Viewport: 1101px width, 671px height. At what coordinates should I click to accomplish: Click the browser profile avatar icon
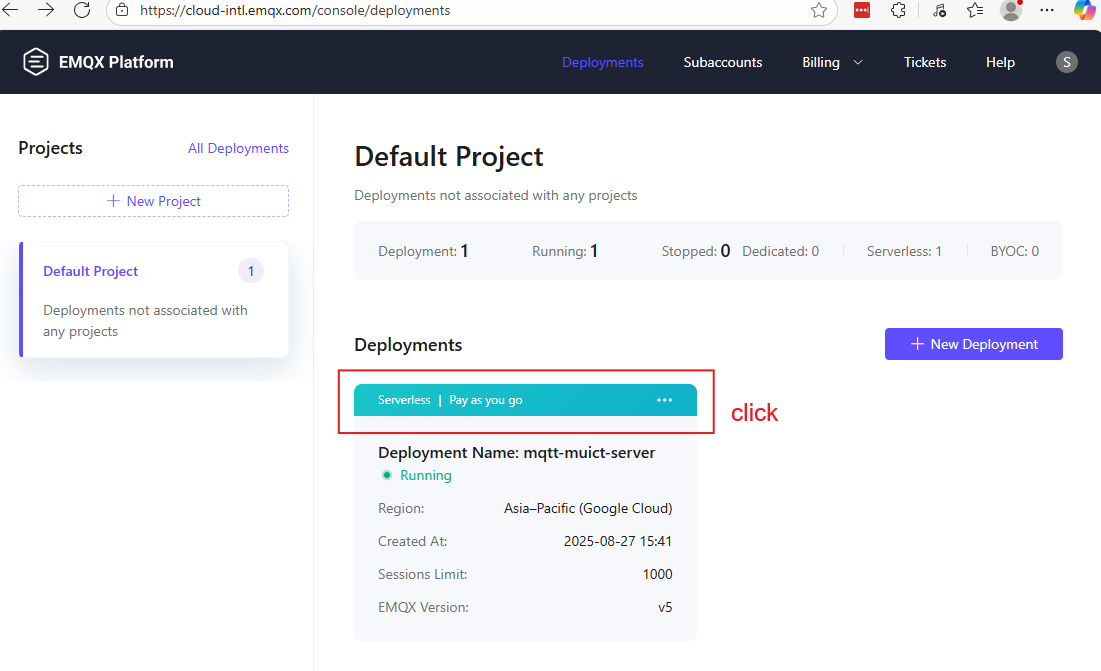coord(1011,11)
